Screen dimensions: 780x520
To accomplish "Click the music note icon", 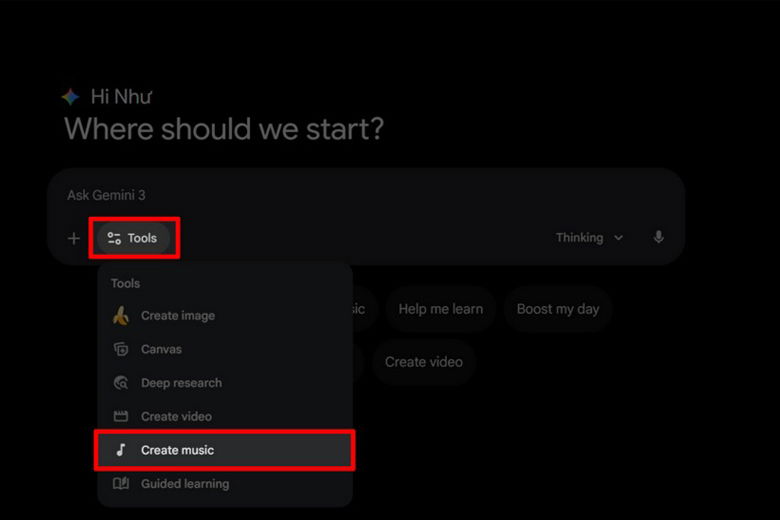I will tap(121, 450).
